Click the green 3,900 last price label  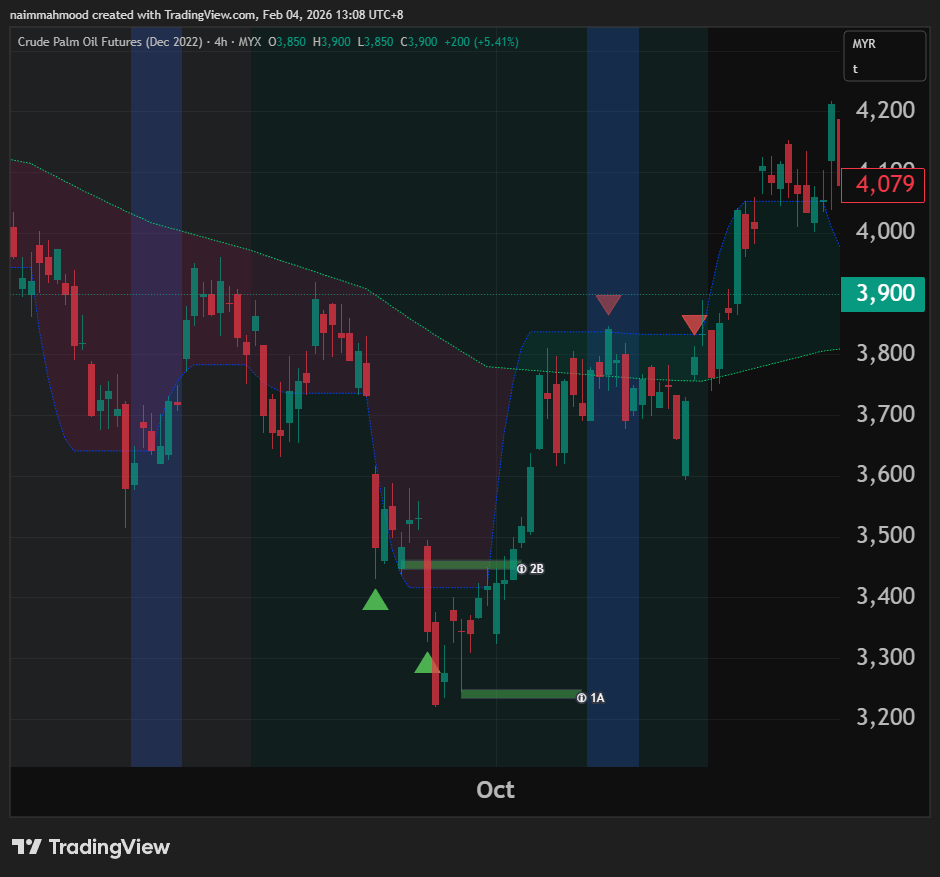885,292
